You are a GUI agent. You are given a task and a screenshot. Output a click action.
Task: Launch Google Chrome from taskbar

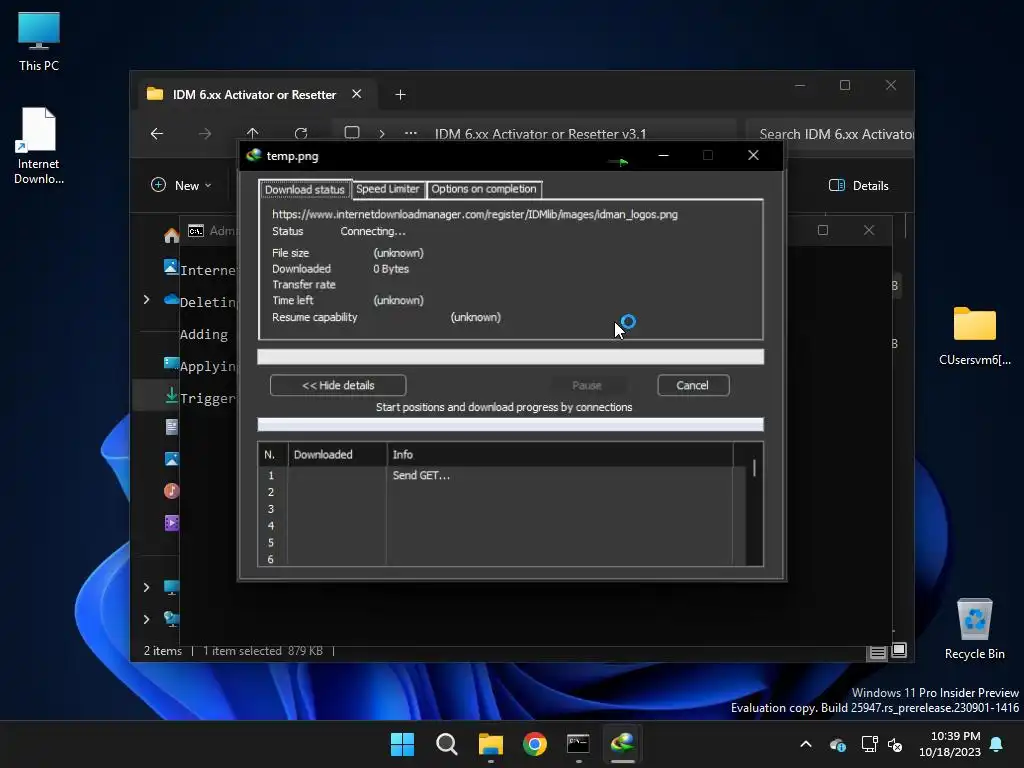pyautogui.click(x=535, y=744)
